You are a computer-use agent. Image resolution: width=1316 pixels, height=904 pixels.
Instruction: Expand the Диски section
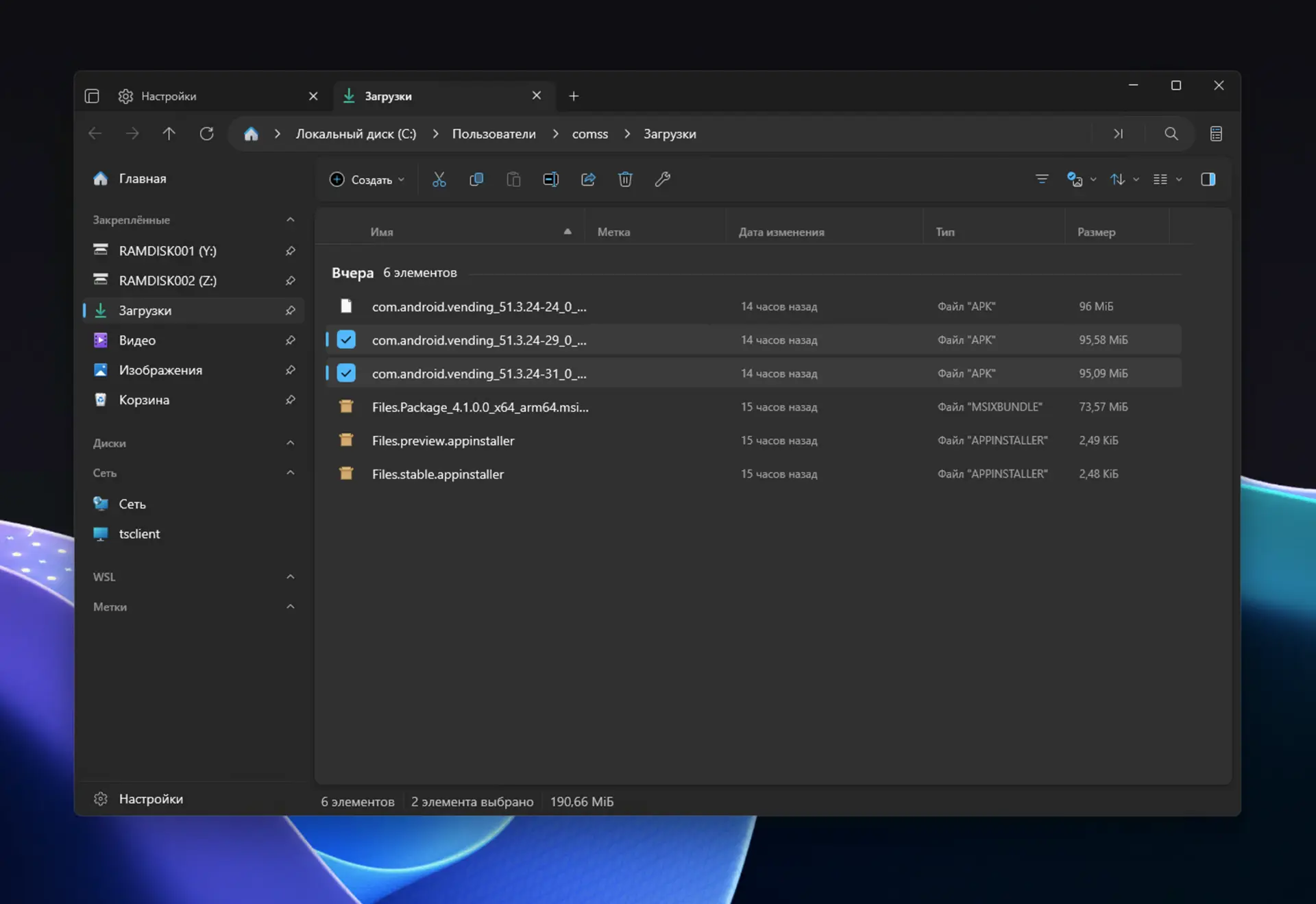pyautogui.click(x=290, y=443)
